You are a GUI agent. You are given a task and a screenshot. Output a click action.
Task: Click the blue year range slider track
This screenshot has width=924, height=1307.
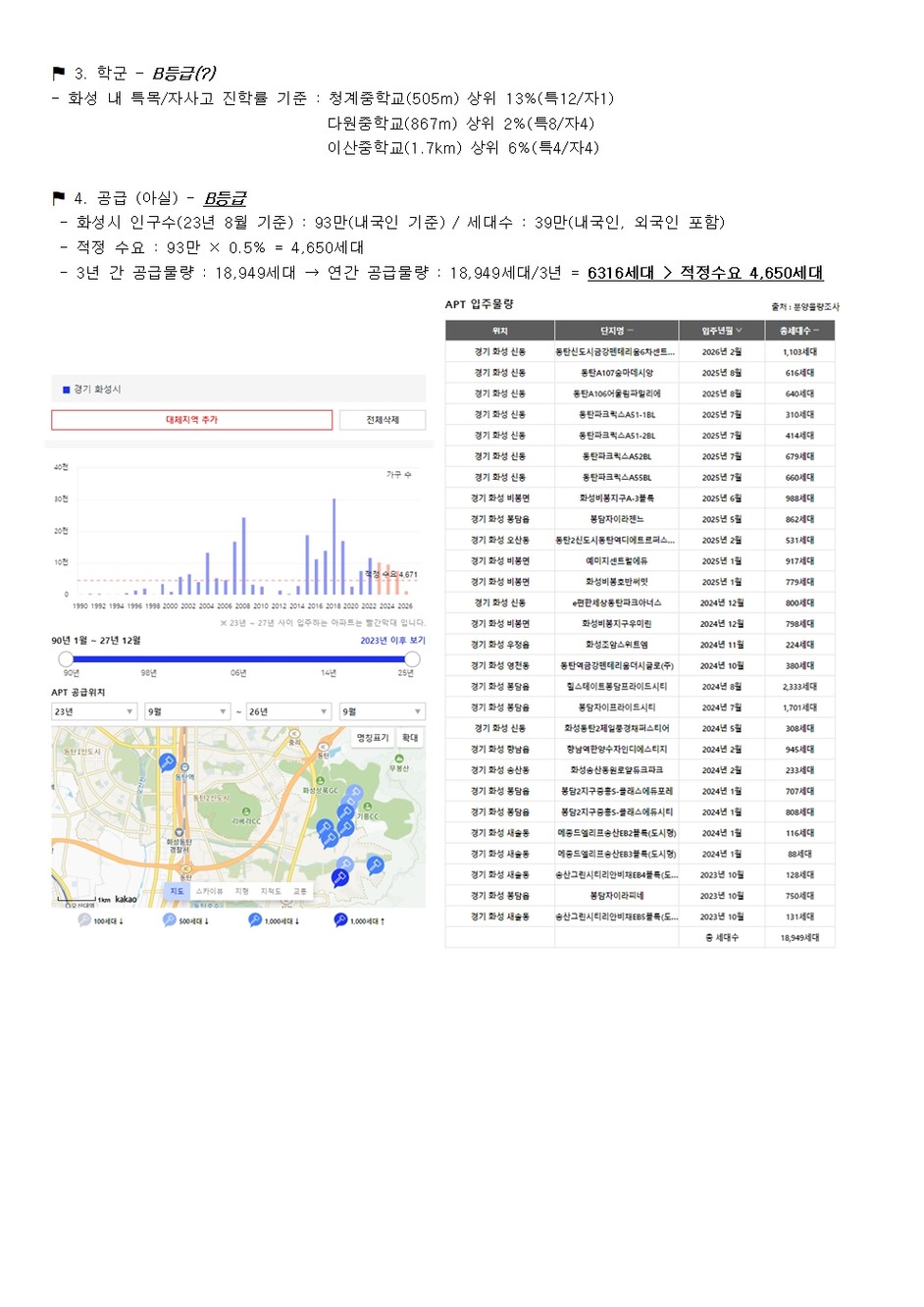tap(238, 659)
